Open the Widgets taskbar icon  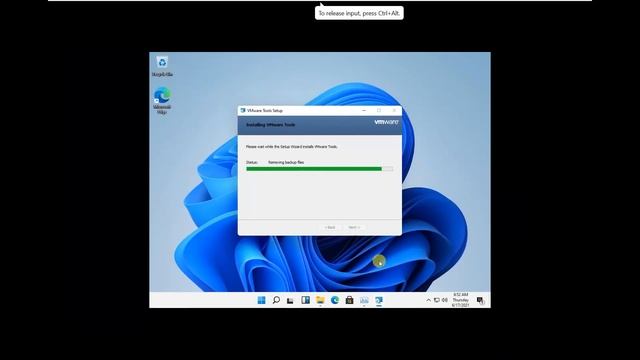point(305,300)
